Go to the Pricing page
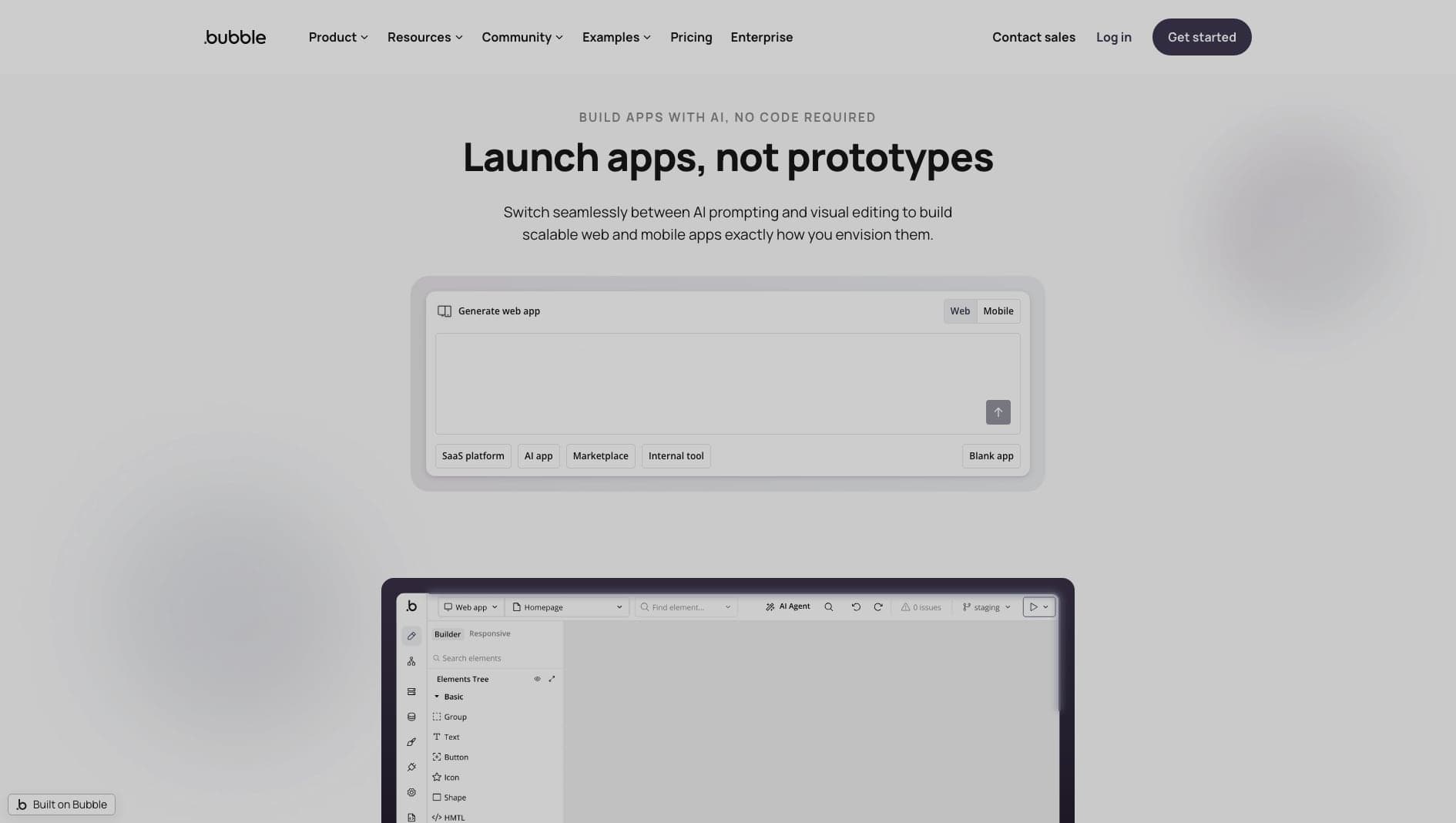 click(x=691, y=37)
